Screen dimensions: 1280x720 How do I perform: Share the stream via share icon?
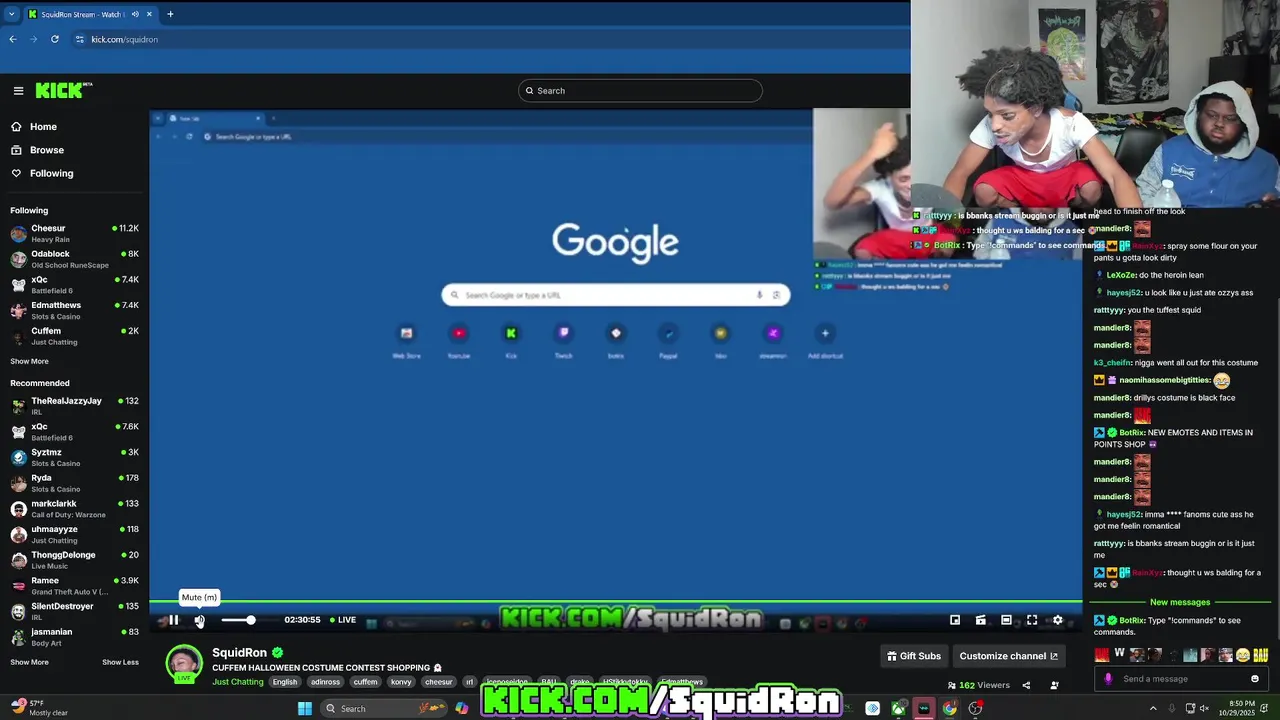click(1026, 685)
